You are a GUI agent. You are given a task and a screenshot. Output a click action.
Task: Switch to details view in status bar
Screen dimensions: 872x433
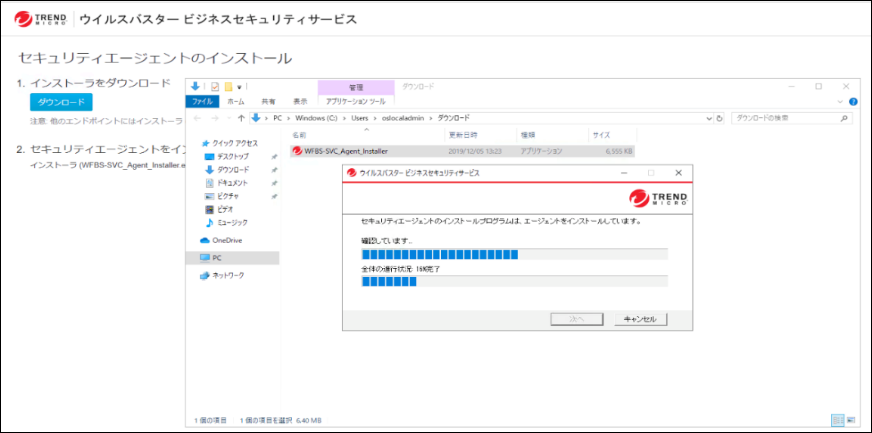837,420
